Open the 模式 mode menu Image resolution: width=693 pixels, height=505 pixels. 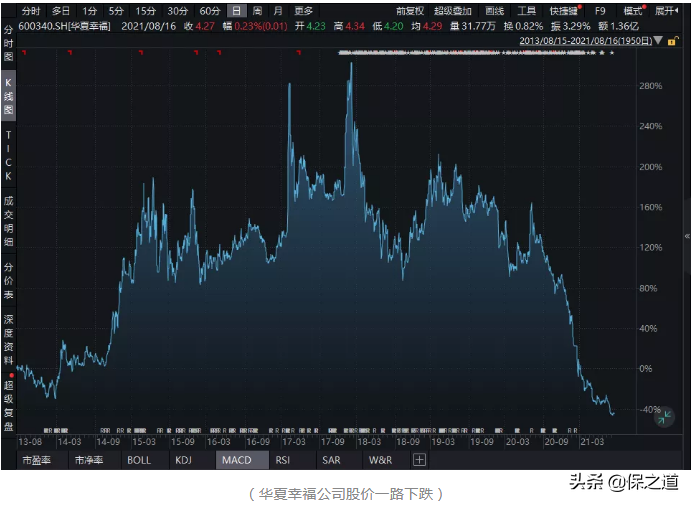coord(632,11)
